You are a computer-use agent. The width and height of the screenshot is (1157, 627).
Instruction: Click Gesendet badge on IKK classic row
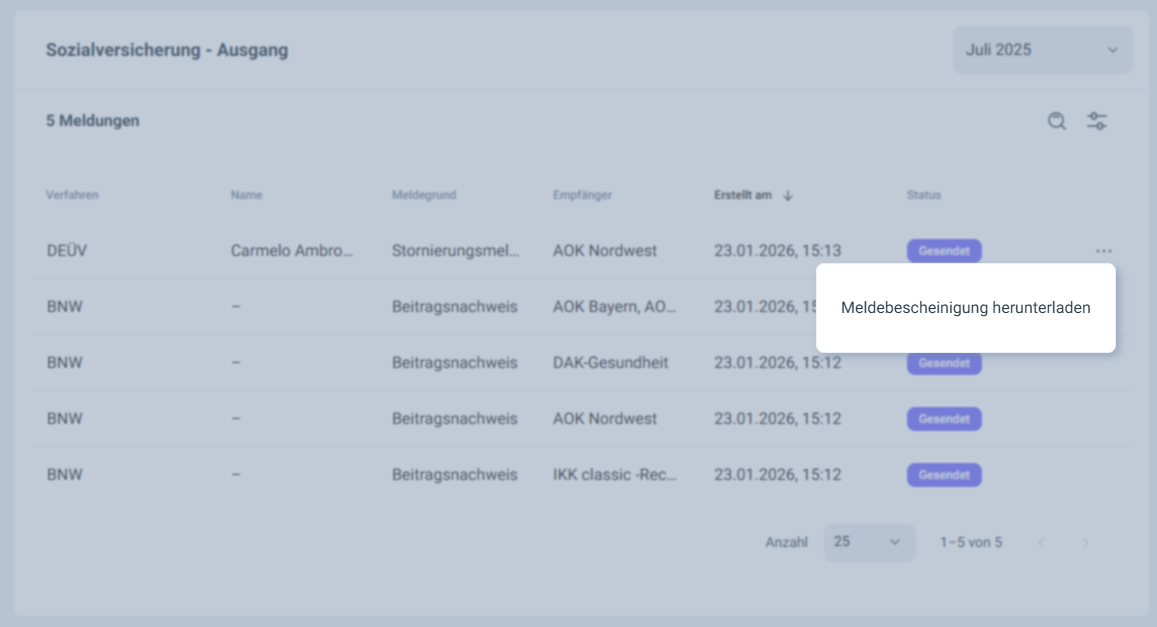pyautogui.click(x=944, y=475)
